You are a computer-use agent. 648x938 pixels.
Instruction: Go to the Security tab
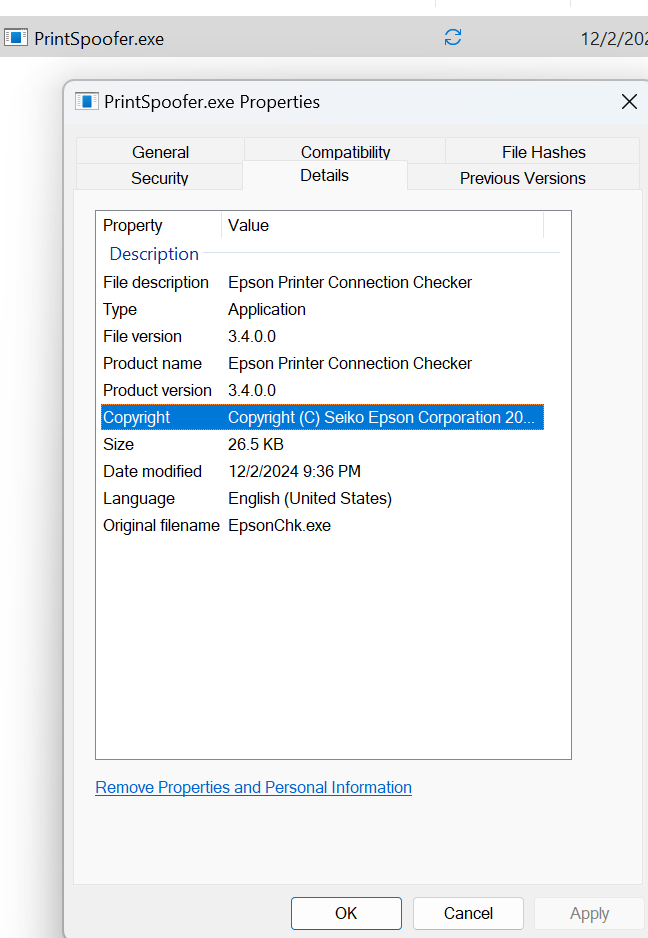click(159, 178)
